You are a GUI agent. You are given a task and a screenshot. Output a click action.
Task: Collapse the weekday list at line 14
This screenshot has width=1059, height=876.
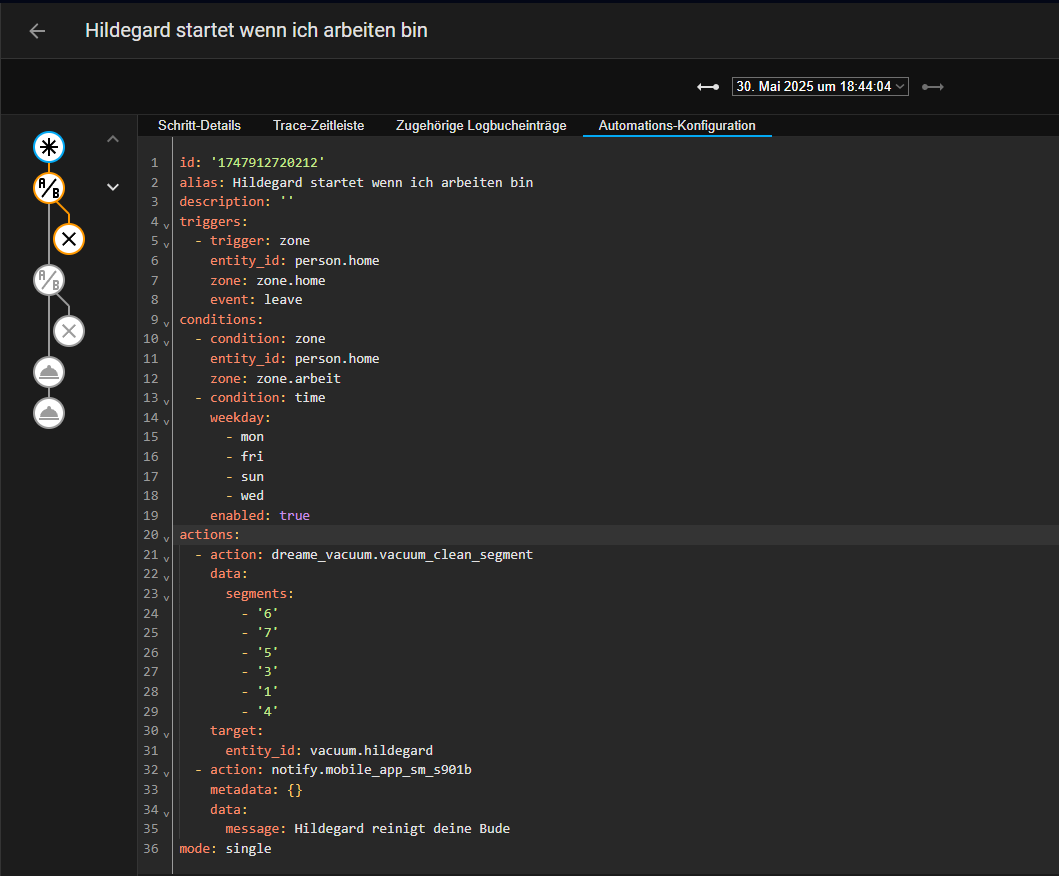click(x=166, y=421)
